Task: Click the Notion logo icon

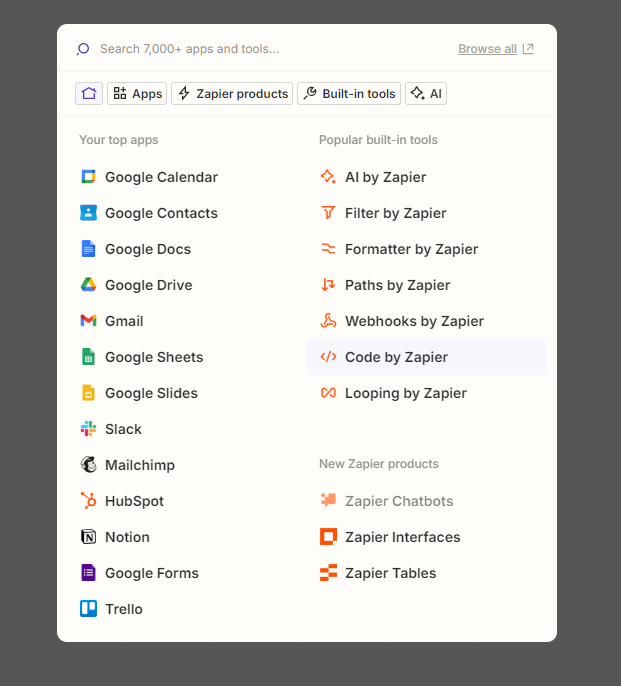Action: [88, 537]
